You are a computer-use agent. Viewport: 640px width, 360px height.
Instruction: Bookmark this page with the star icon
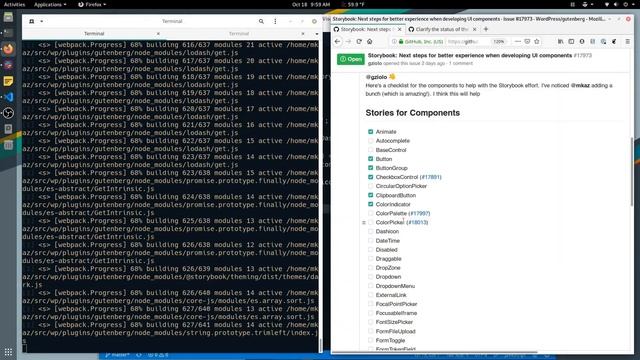tap(537, 41)
